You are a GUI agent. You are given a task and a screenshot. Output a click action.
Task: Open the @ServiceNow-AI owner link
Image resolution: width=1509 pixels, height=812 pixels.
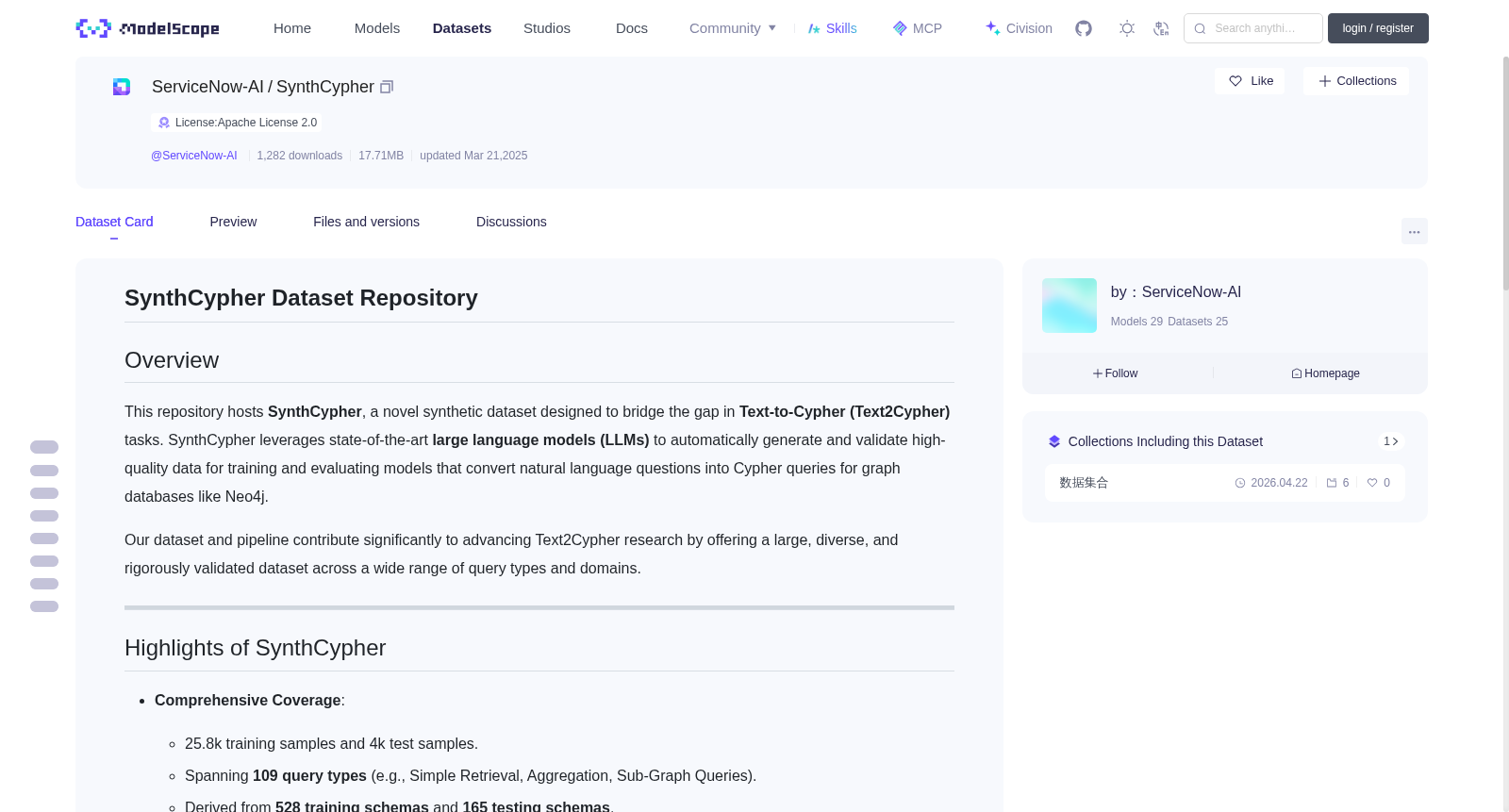194,156
